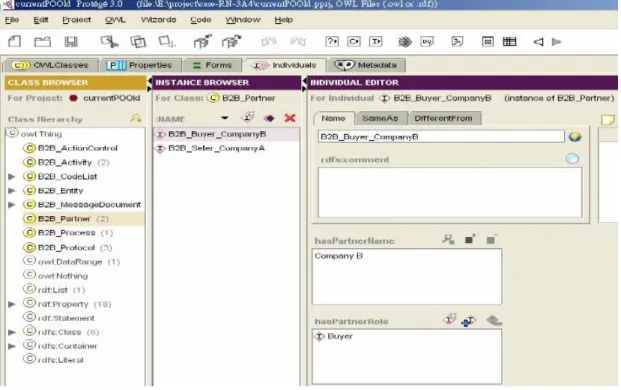Switch to the Forms tab
Image resolution: width=621 pixels, height=390 pixels.
pos(213,65)
